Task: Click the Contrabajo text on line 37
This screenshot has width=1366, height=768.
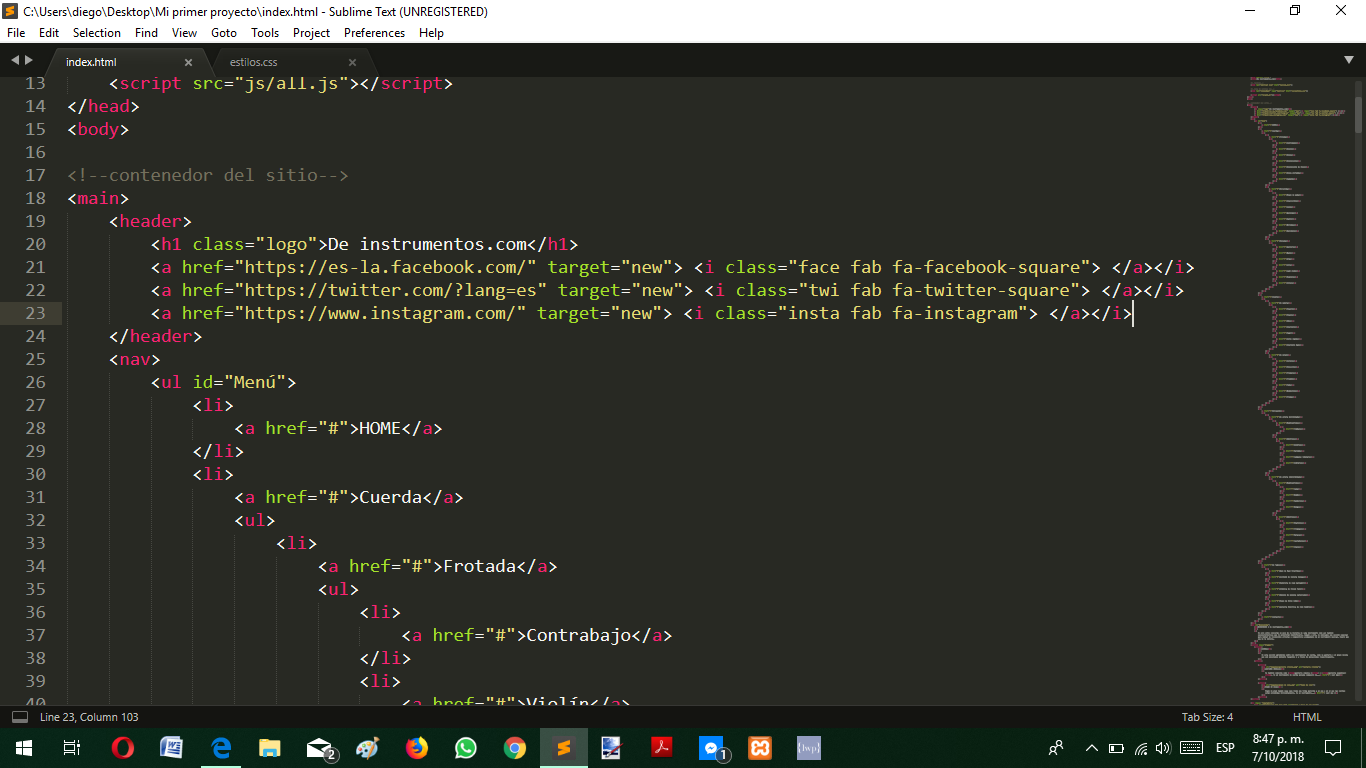Action: tap(579, 635)
